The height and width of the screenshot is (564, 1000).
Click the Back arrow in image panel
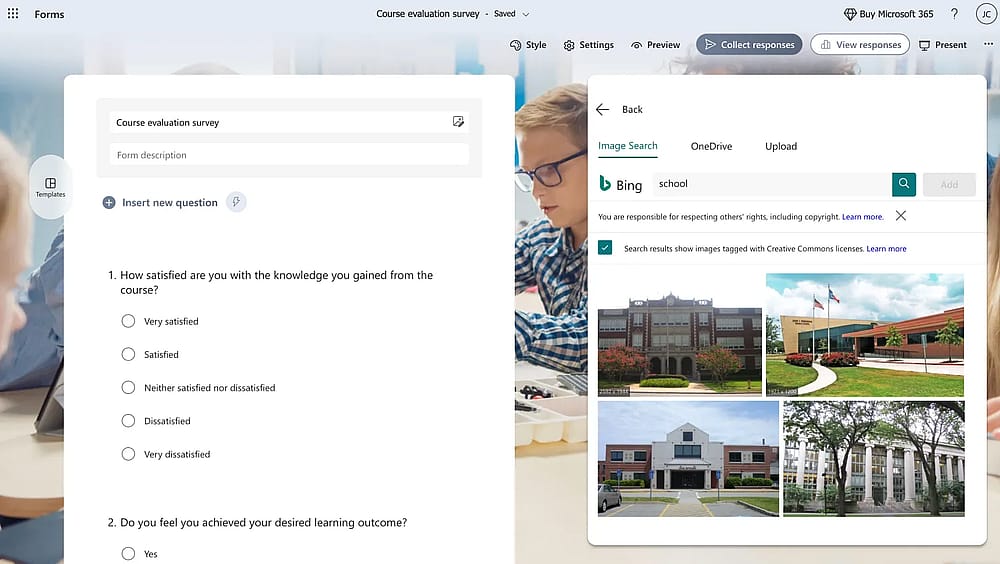[602, 109]
